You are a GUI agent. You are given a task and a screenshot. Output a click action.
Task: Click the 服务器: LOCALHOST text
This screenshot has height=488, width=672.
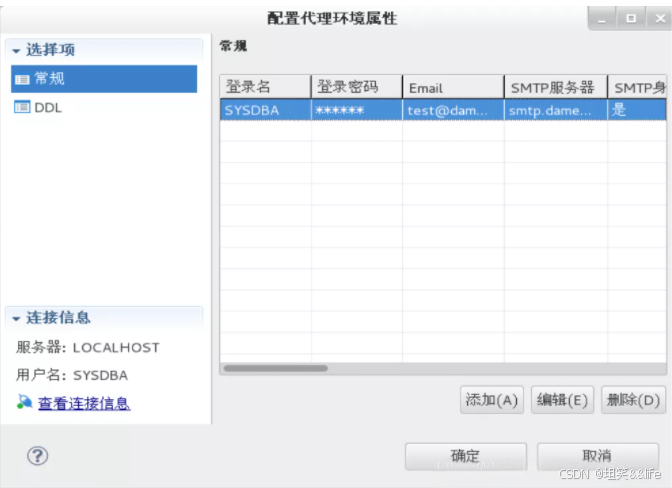88,347
